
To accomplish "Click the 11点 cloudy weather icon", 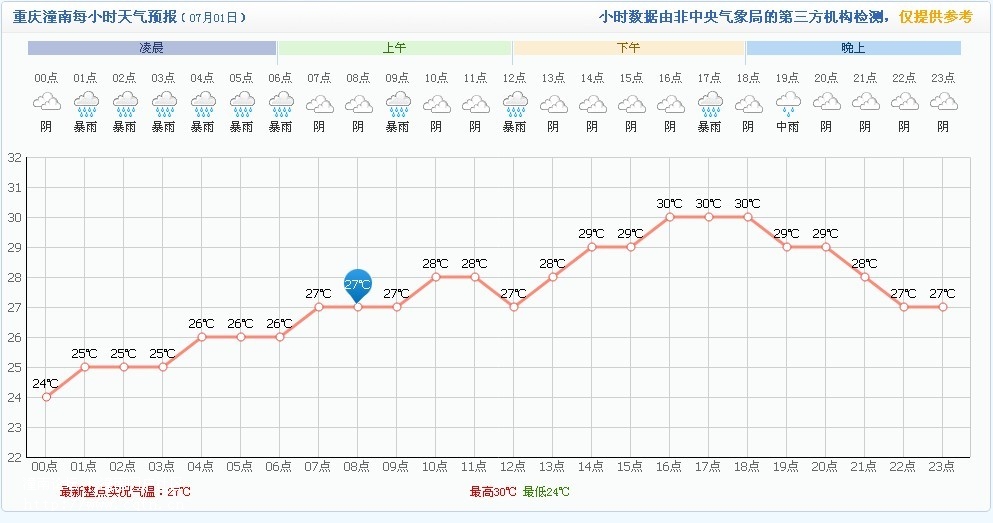I will point(476,102).
